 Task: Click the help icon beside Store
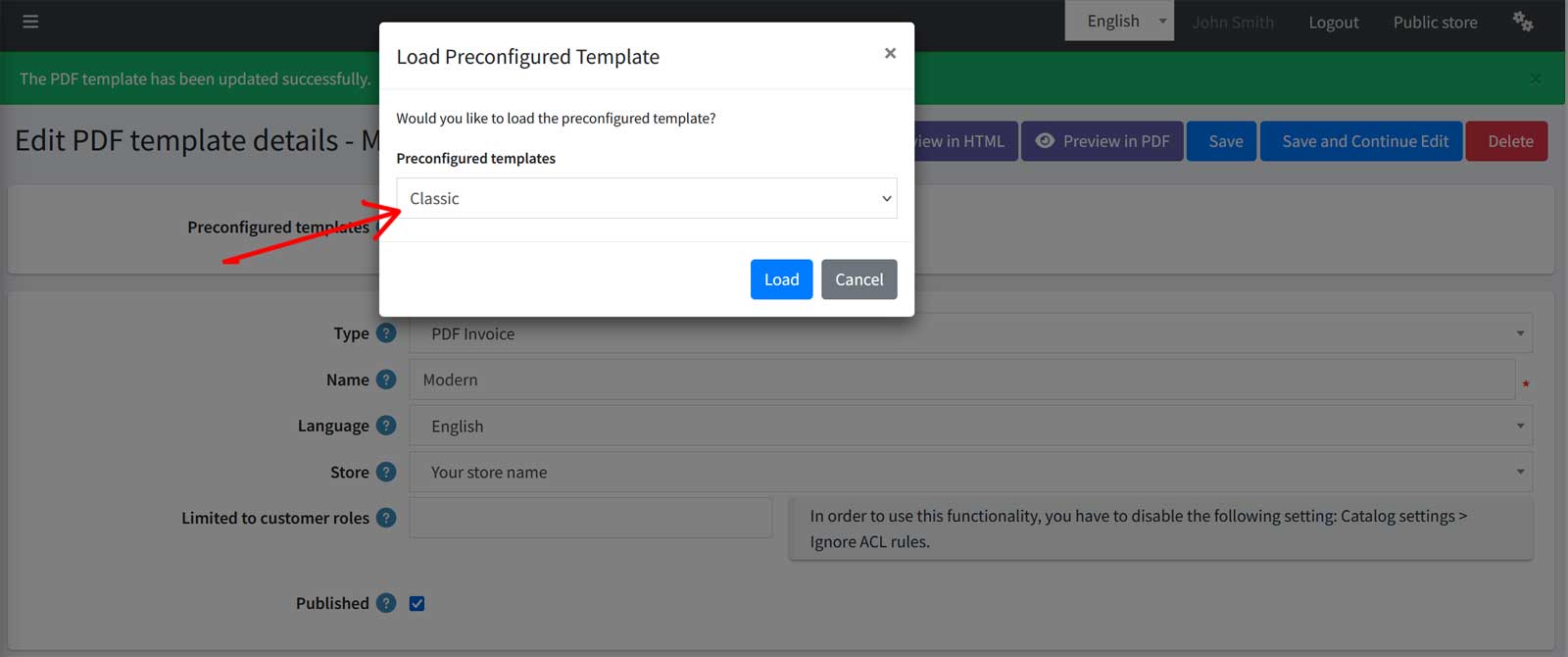pos(386,472)
